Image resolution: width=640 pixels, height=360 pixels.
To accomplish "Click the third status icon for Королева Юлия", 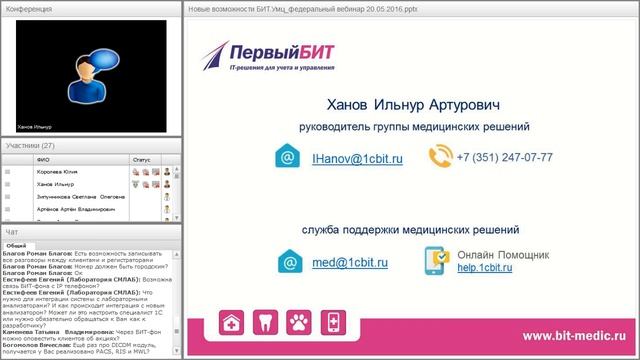I will click(156, 172).
